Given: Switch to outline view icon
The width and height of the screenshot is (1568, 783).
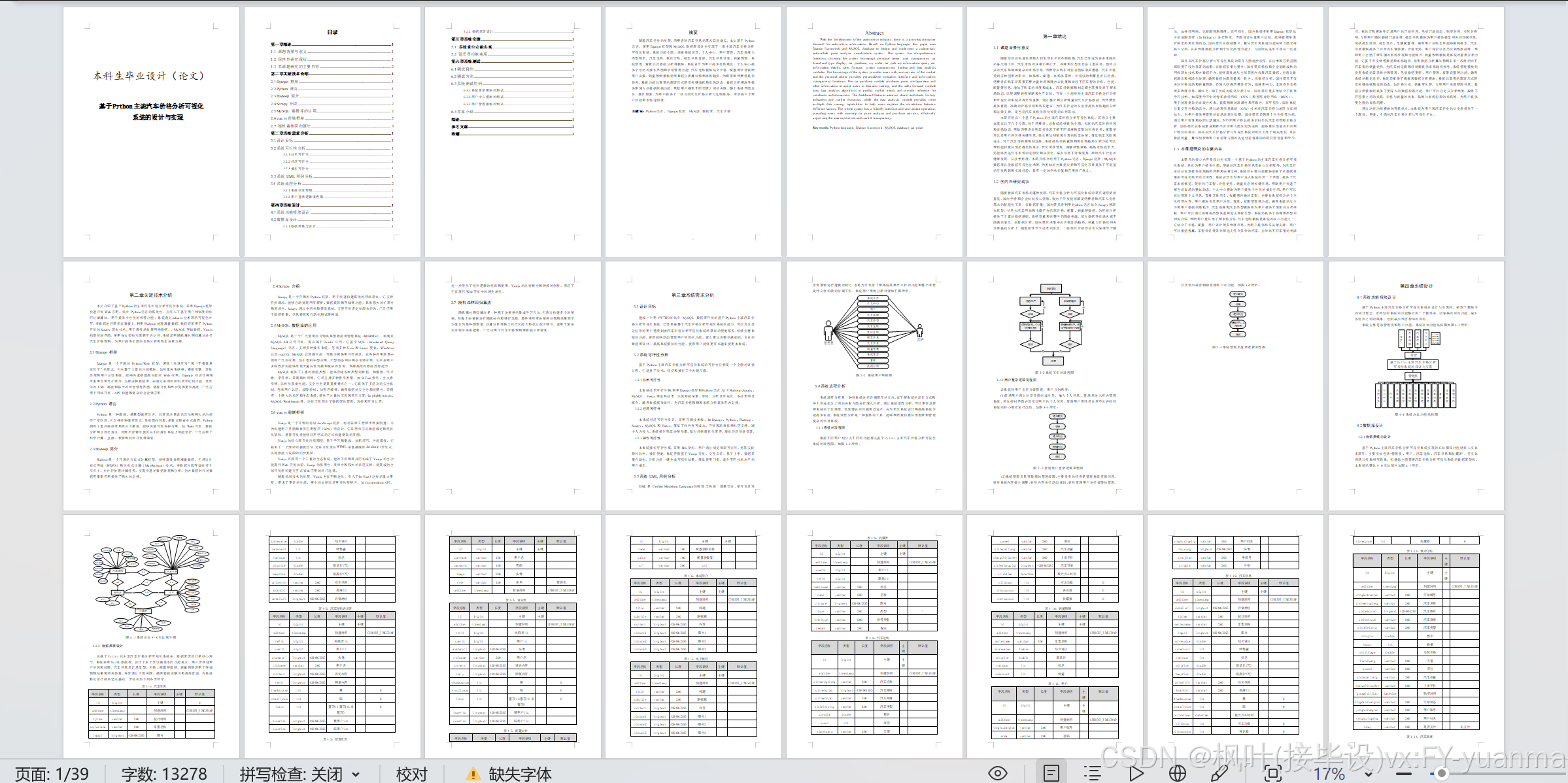Looking at the screenshot, I should pos(1092,773).
